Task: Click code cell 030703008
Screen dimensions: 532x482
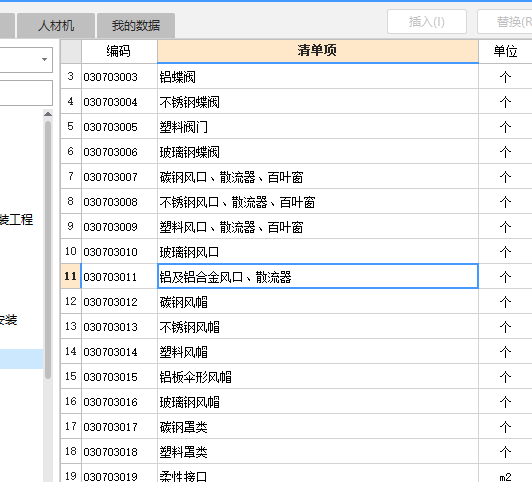Action: point(119,202)
